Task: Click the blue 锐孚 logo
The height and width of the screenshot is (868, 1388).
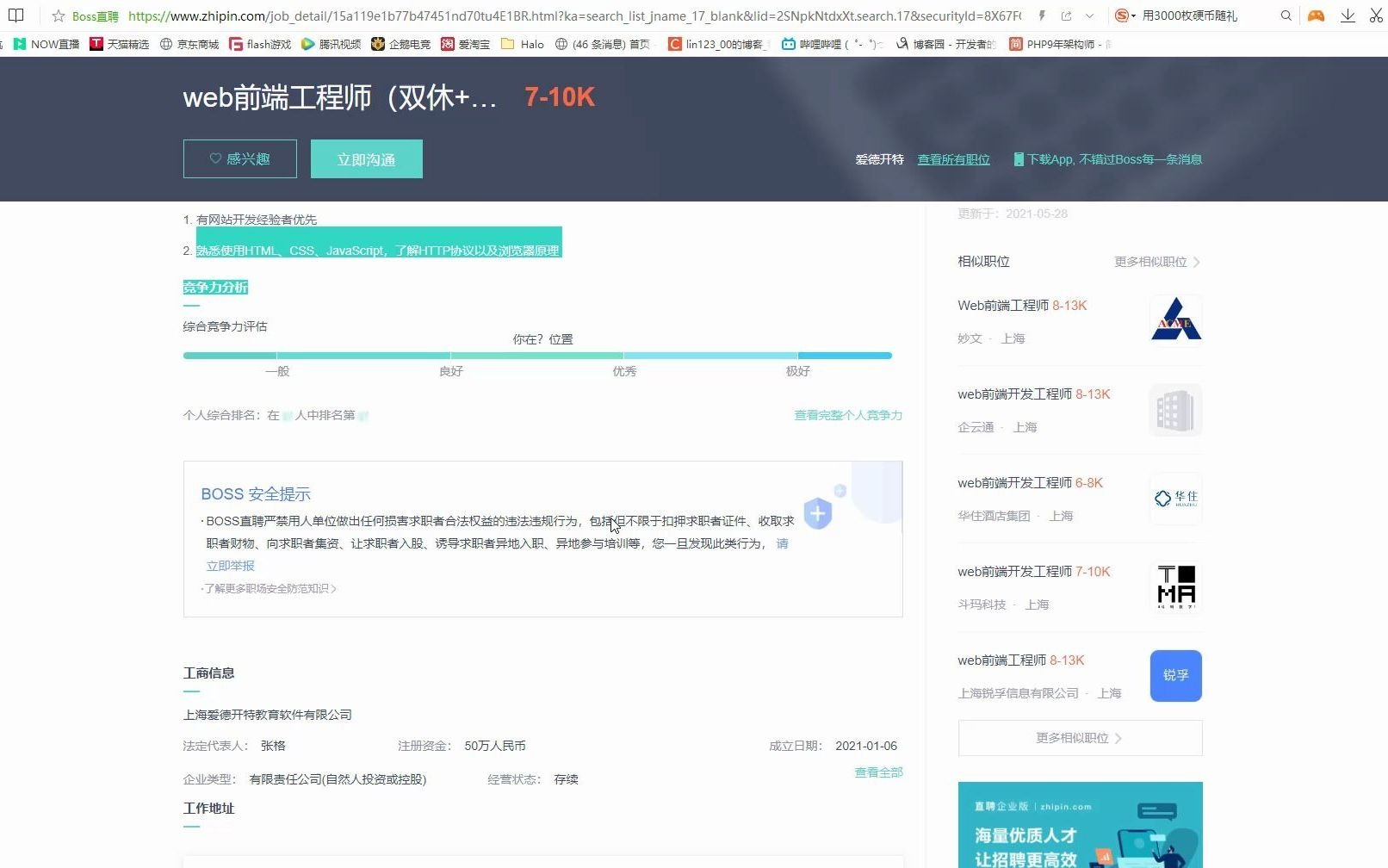Action: click(x=1175, y=675)
